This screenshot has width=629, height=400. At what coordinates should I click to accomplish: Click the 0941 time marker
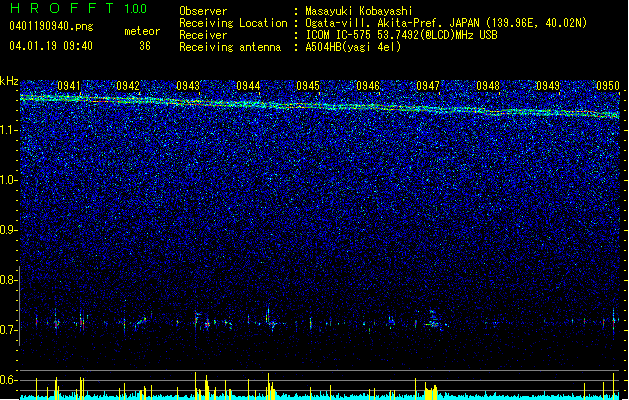click(69, 86)
